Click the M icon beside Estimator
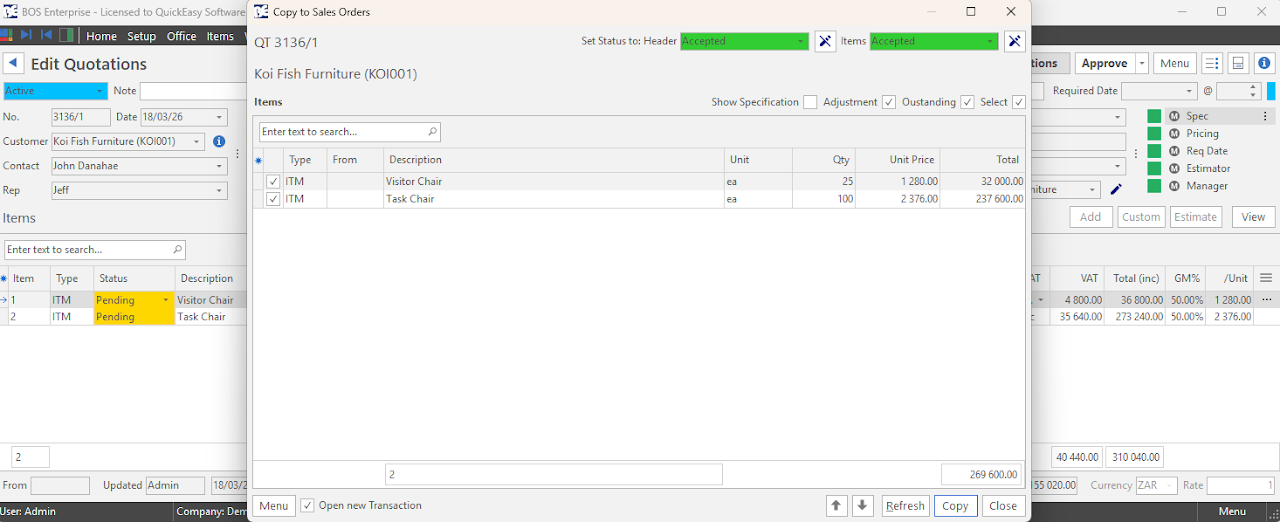The height and width of the screenshot is (522, 1280). (1174, 169)
